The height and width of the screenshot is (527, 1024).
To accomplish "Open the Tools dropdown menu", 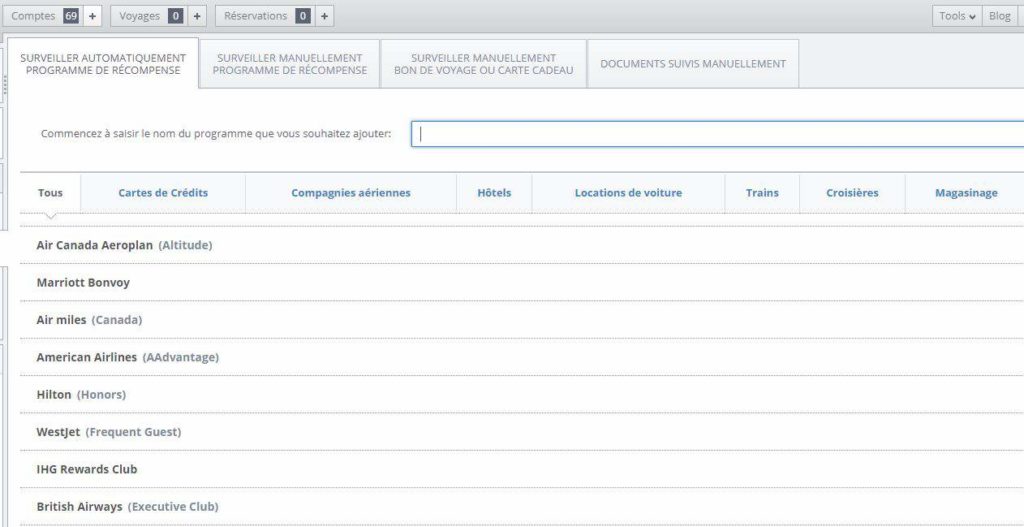I will click(957, 16).
